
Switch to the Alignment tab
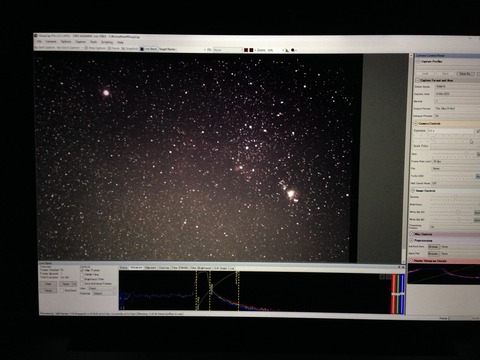point(150,268)
